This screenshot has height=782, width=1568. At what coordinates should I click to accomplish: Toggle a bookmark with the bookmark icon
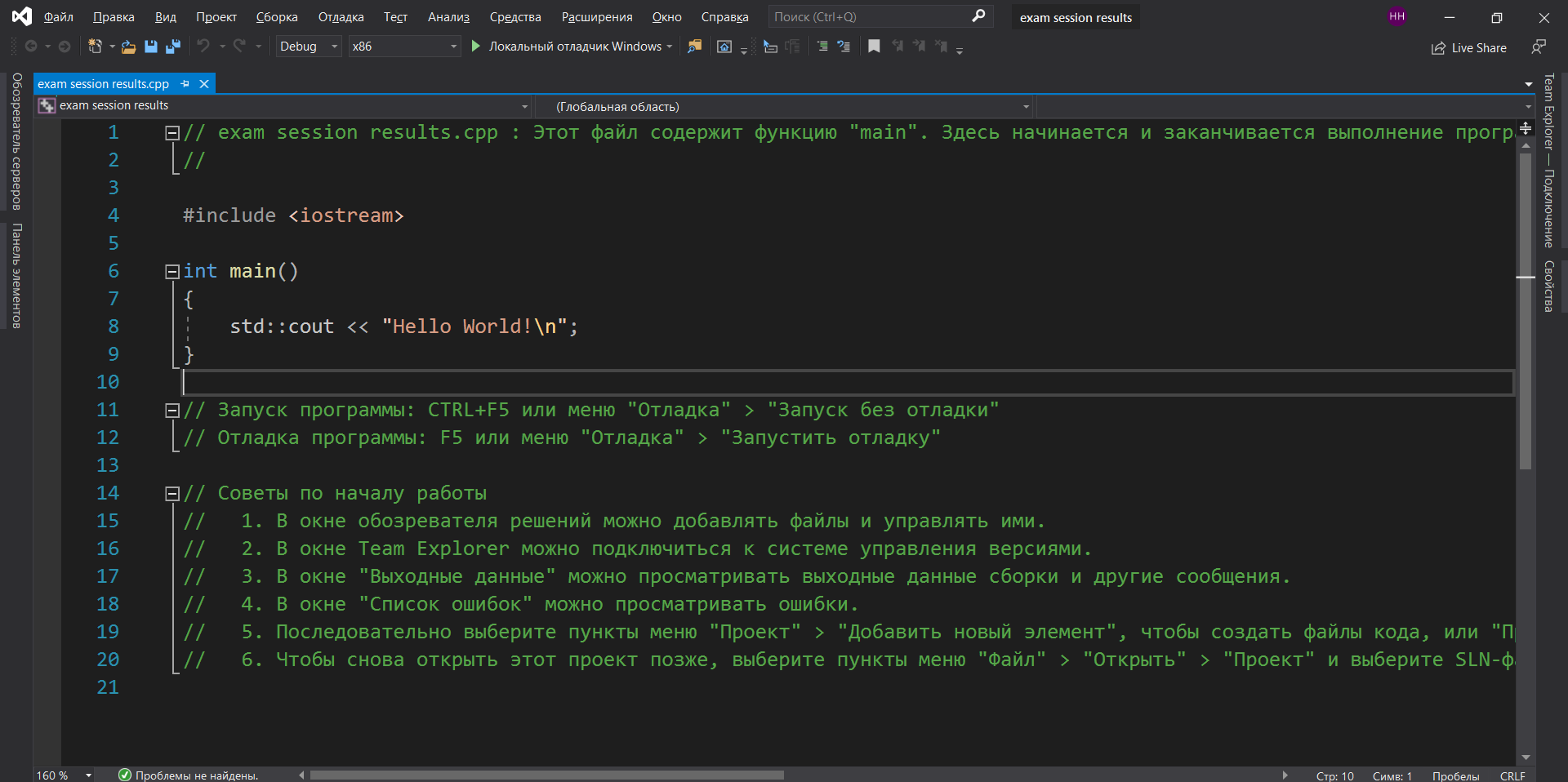pyautogui.click(x=874, y=47)
